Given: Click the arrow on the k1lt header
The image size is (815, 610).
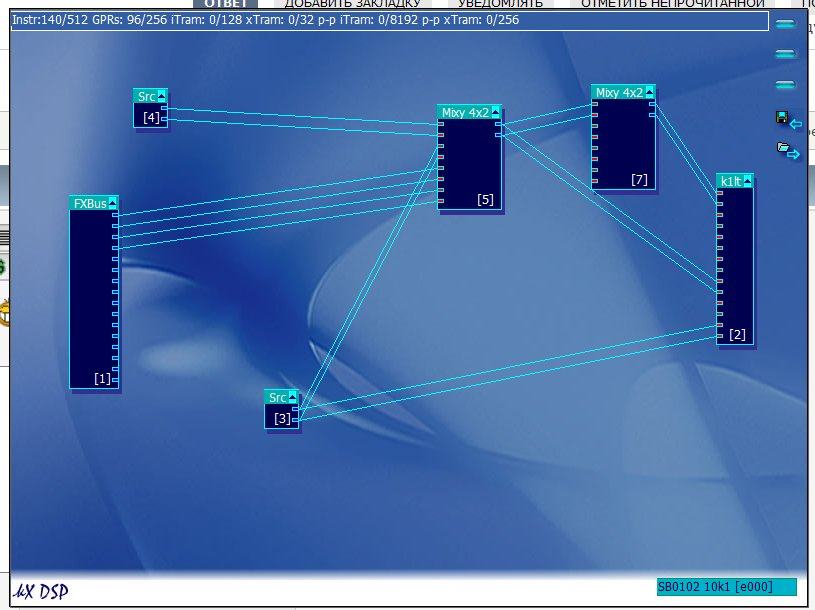Looking at the screenshot, I should (748, 181).
